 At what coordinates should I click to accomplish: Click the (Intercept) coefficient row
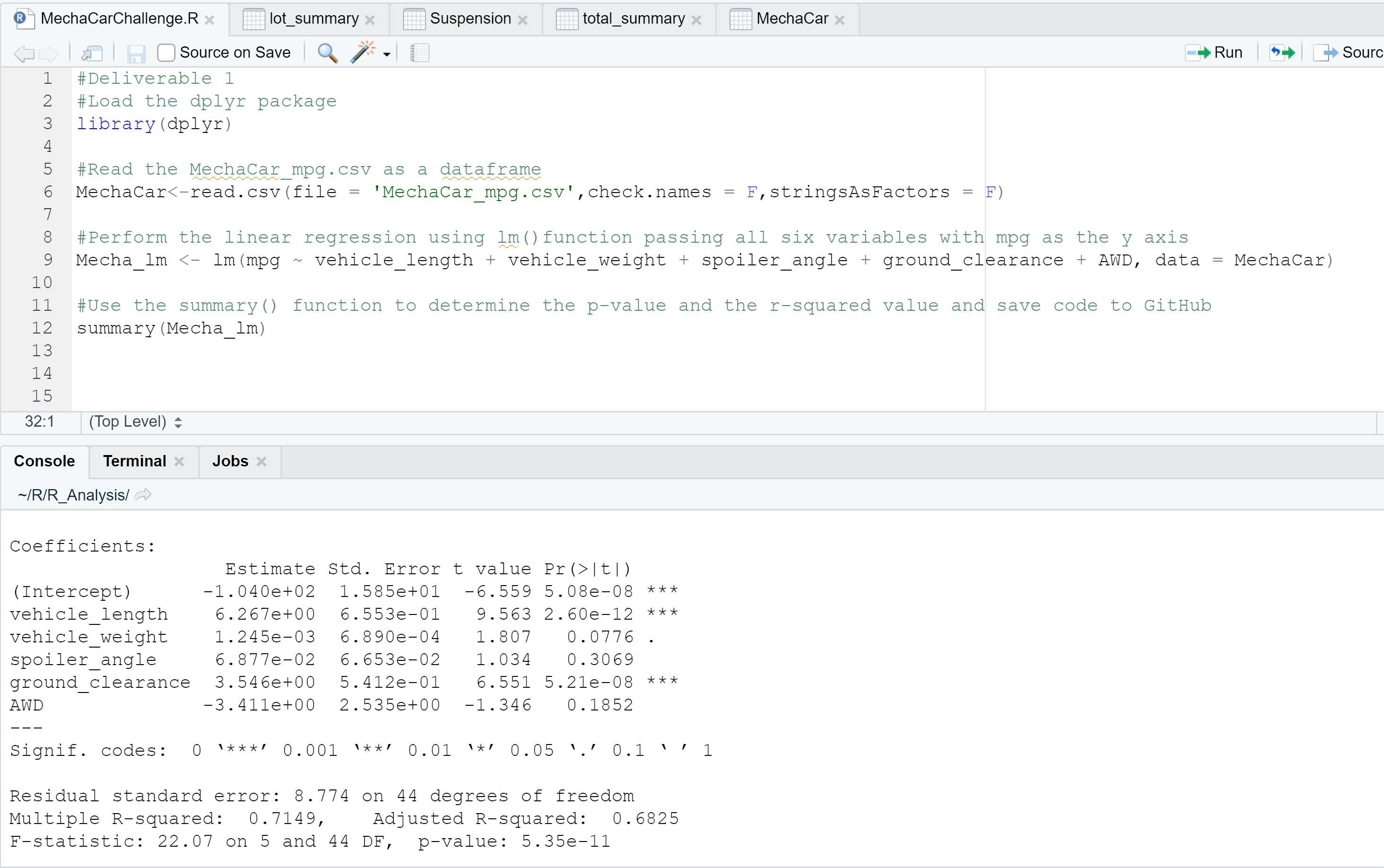tap(344, 591)
